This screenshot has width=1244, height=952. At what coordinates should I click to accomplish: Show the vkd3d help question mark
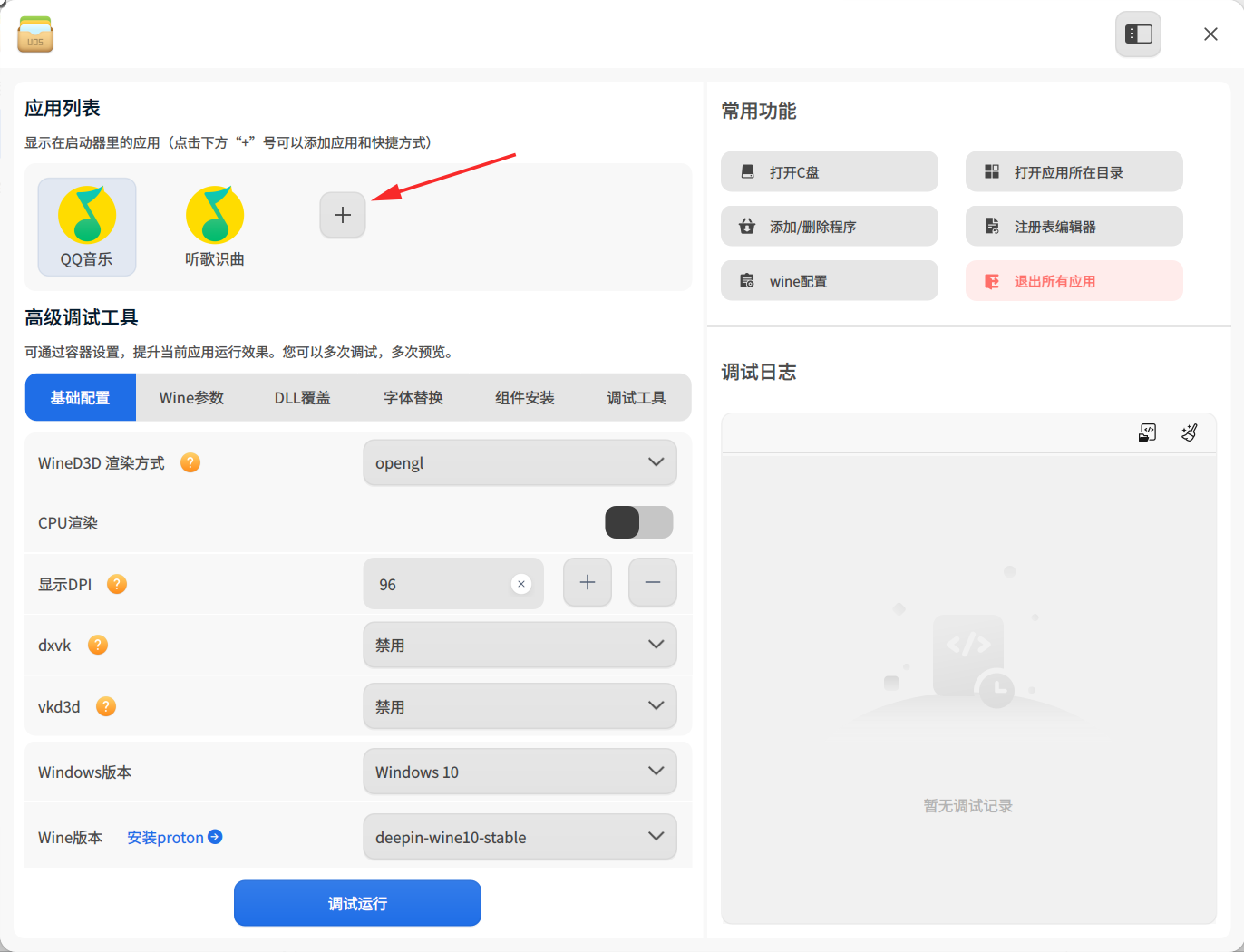[106, 706]
